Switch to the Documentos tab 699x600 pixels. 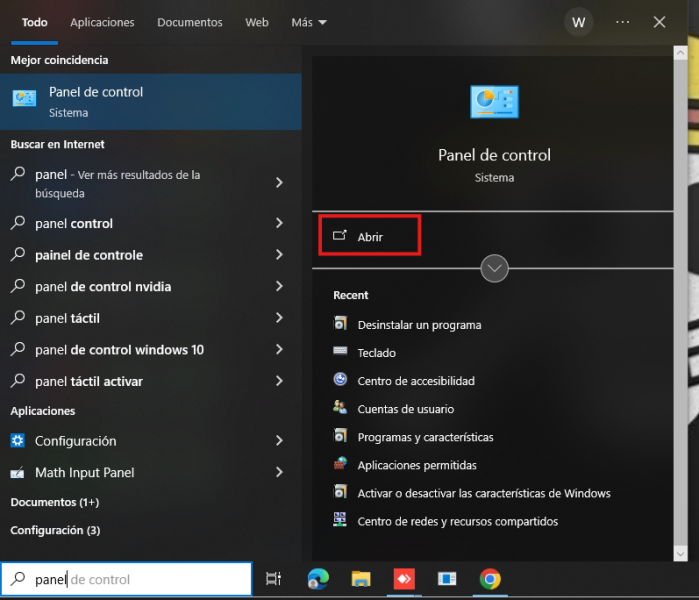[x=189, y=22]
